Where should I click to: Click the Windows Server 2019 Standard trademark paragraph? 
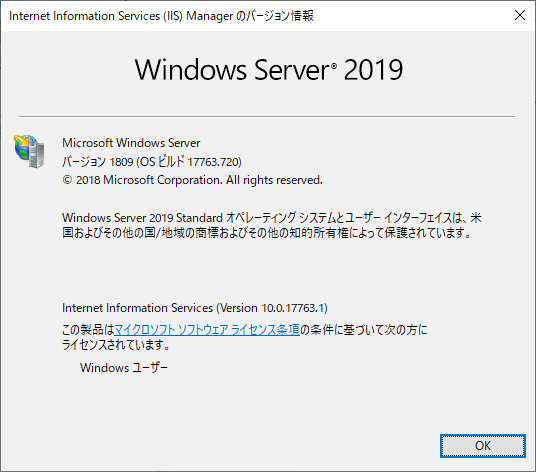(x=272, y=225)
